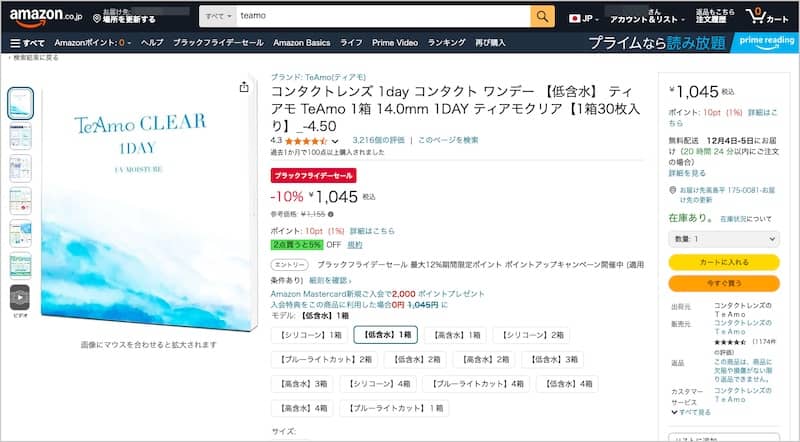
Task: Open アカウント&リスト dropdown
Action: [x=647, y=16]
